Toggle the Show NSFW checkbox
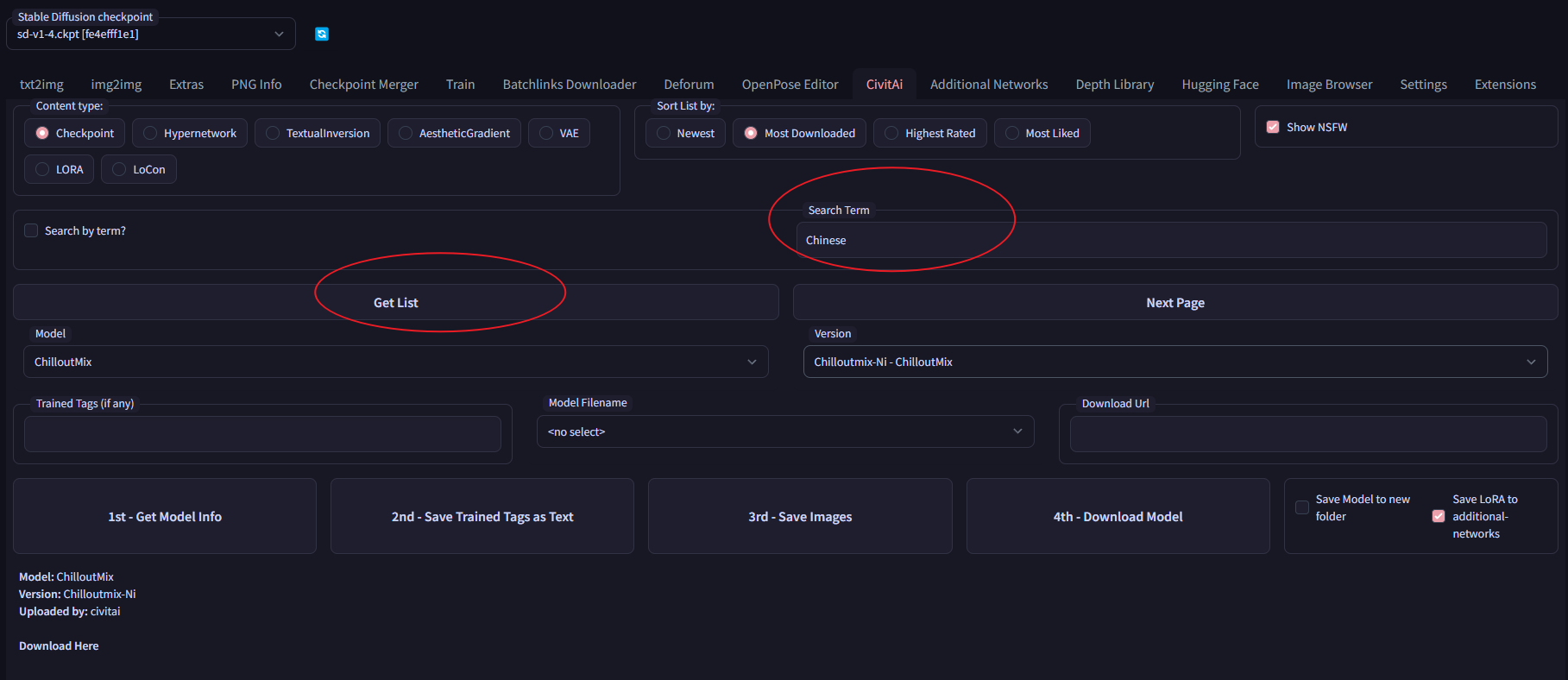Viewport: 1568px width, 680px height. [1273, 127]
